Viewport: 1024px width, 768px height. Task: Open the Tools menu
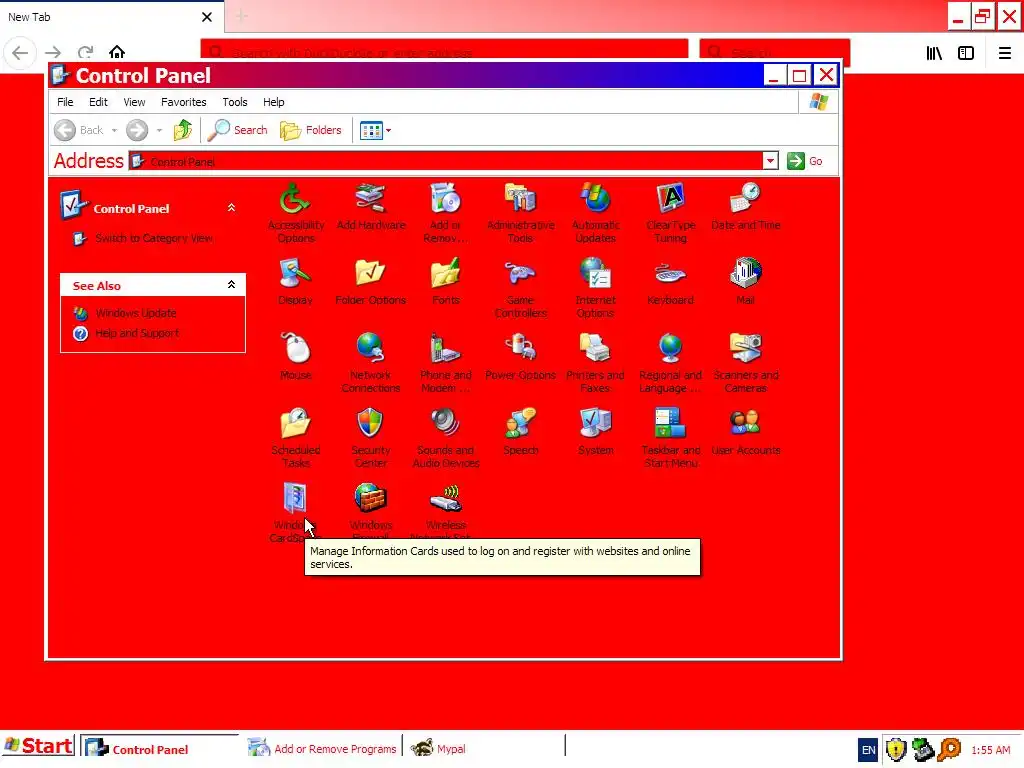coord(234,102)
